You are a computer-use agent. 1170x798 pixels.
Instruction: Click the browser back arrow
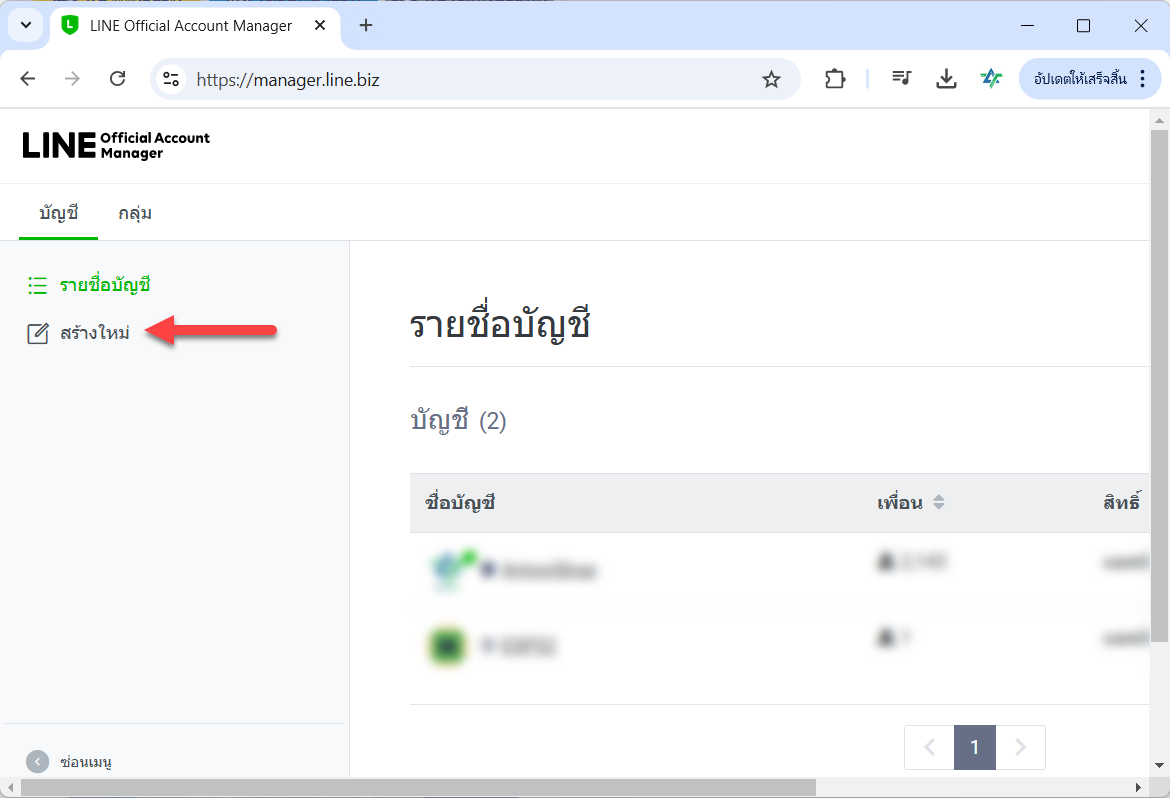28,78
